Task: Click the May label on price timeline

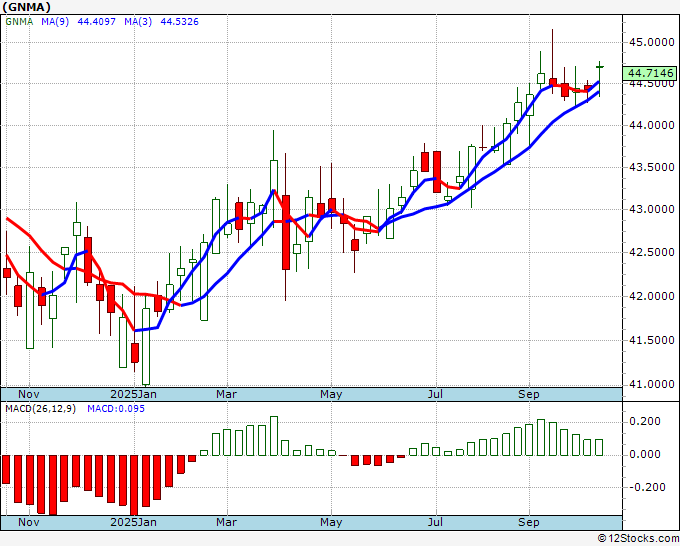Action: coord(331,394)
